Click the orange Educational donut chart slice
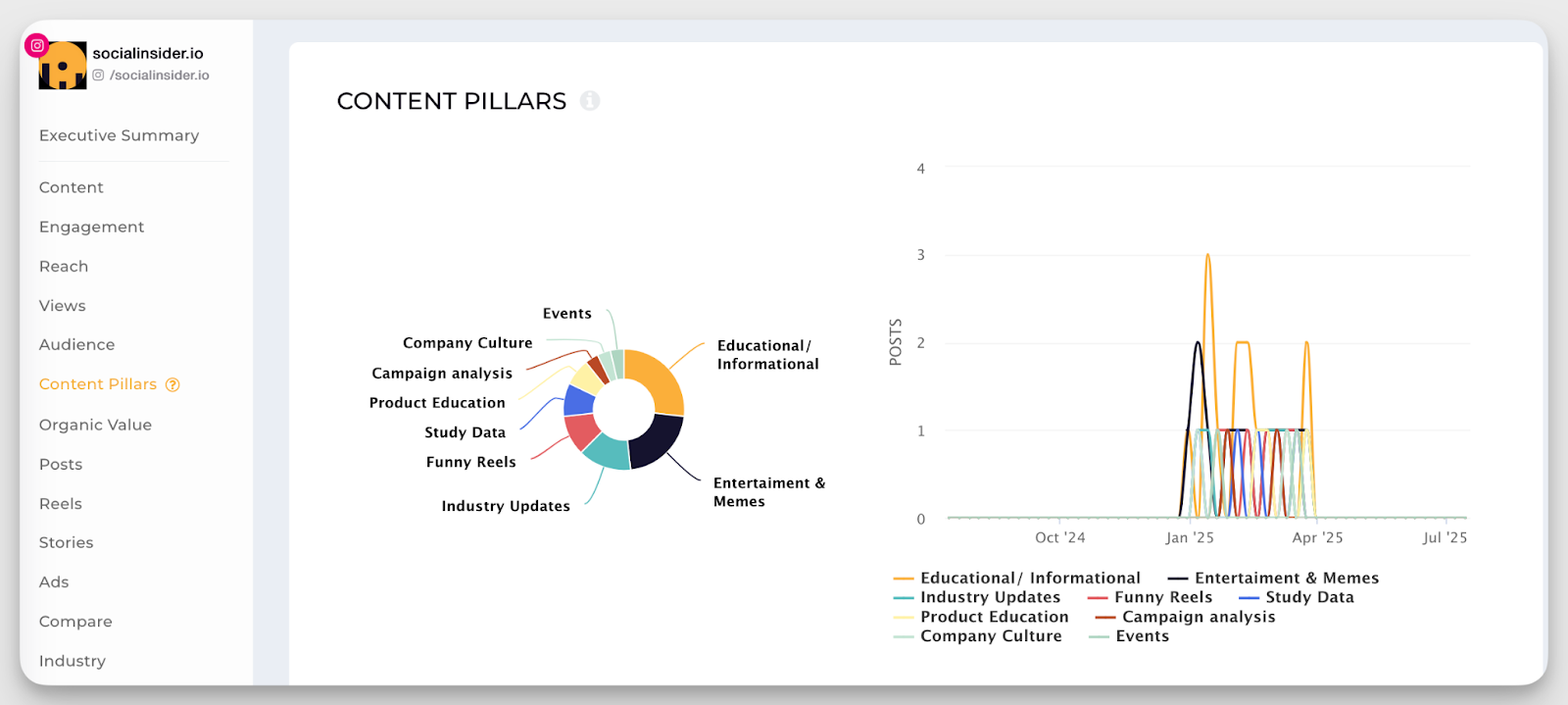 point(659,378)
